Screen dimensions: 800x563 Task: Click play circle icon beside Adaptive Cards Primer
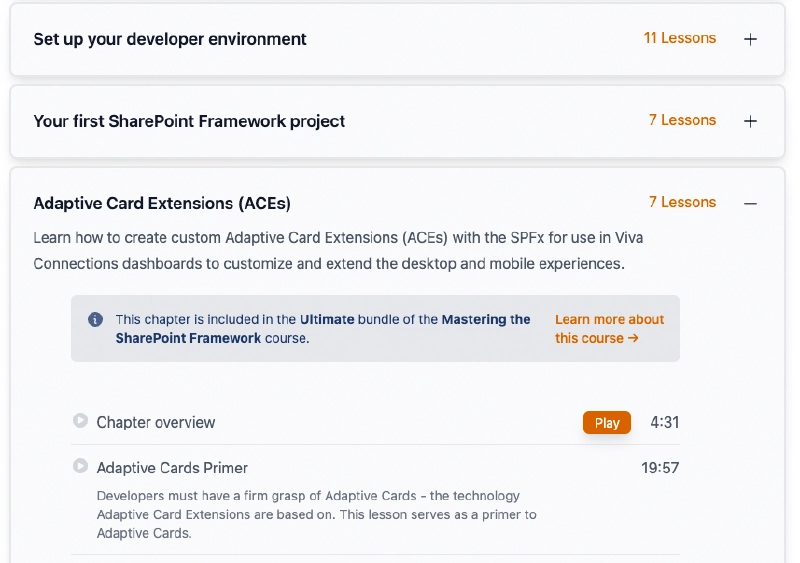[x=81, y=466]
